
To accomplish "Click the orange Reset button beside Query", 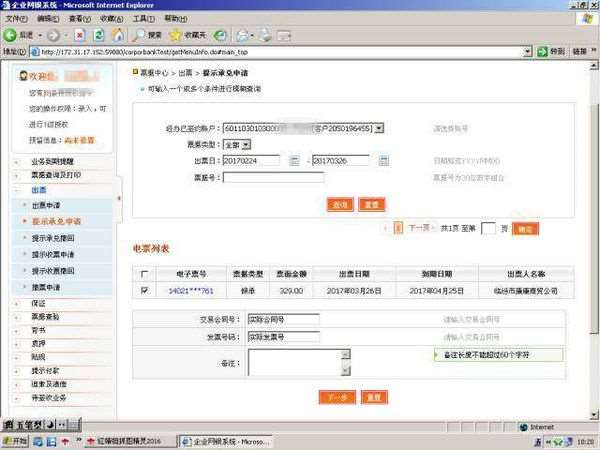I will click(x=372, y=204).
